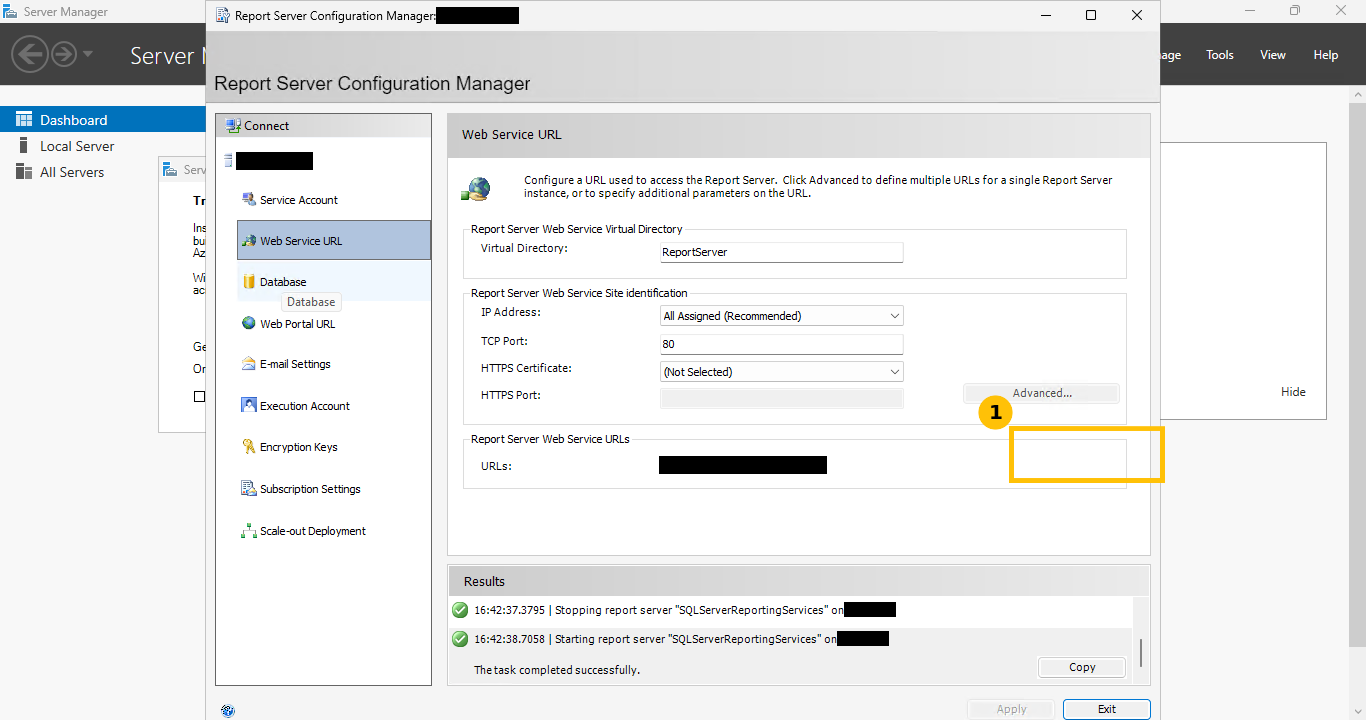Open Server Manager navigation history dropdown arrow
This screenshot has width=1366, height=720.
(88, 54)
